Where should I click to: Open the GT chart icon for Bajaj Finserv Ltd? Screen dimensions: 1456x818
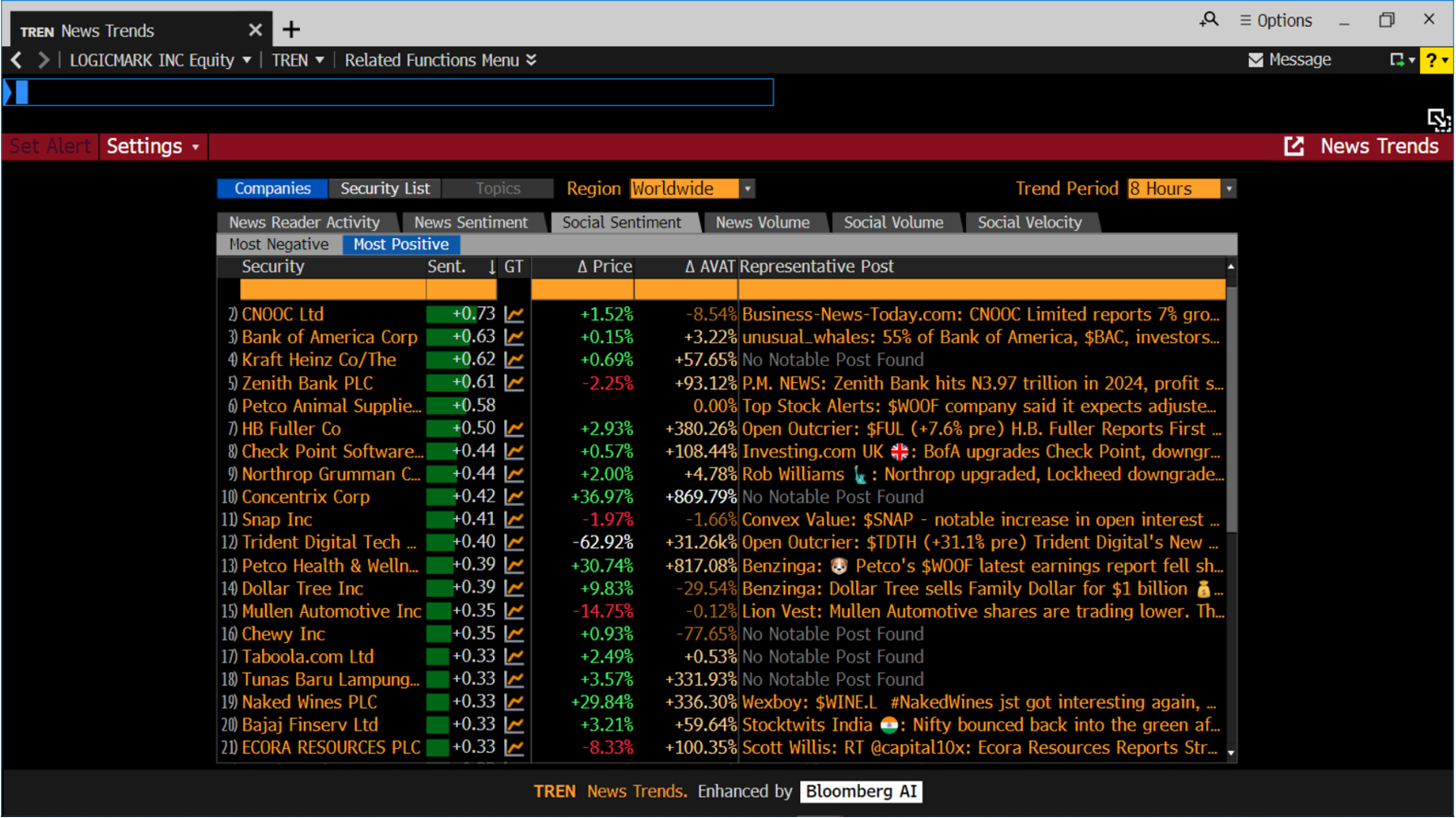[x=514, y=725]
